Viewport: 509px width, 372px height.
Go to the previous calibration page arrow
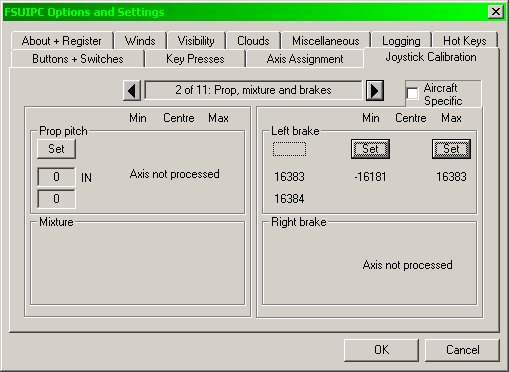point(132,90)
